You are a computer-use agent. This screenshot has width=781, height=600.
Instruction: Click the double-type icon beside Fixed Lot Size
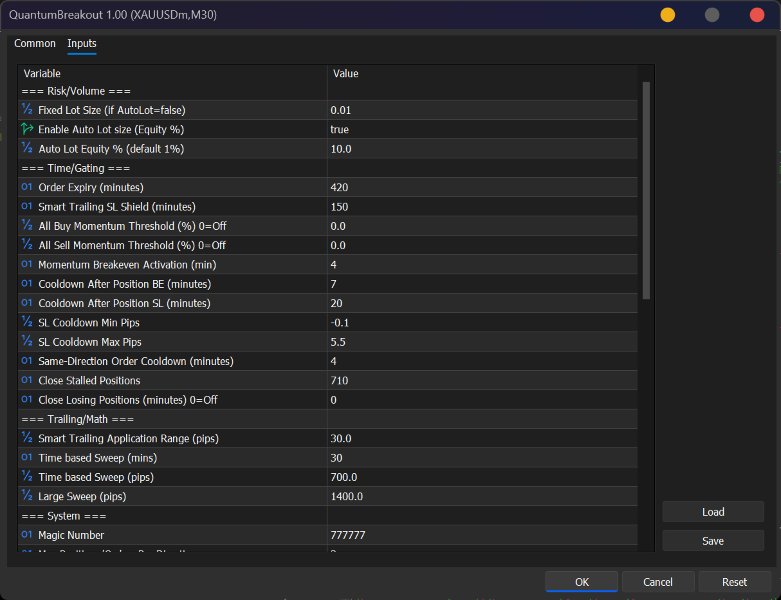pyautogui.click(x=27, y=110)
